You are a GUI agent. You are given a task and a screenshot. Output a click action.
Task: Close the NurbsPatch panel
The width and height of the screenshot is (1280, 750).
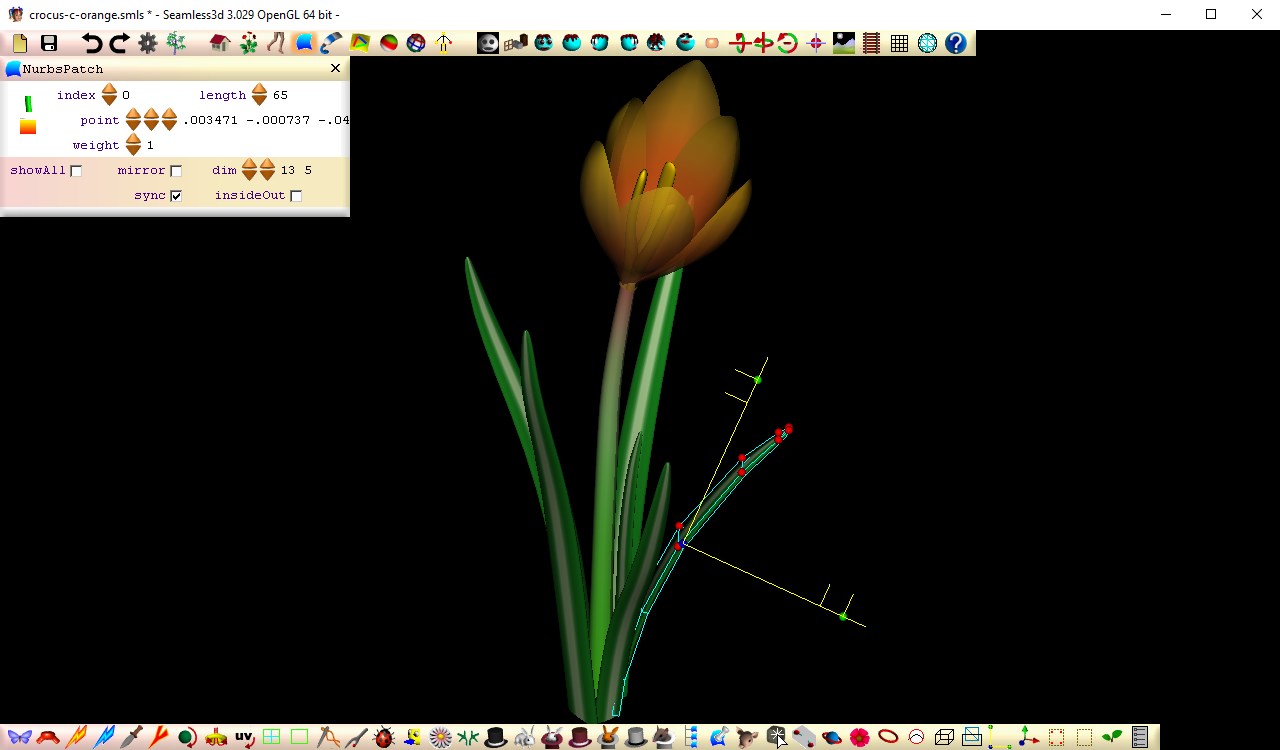[335, 68]
